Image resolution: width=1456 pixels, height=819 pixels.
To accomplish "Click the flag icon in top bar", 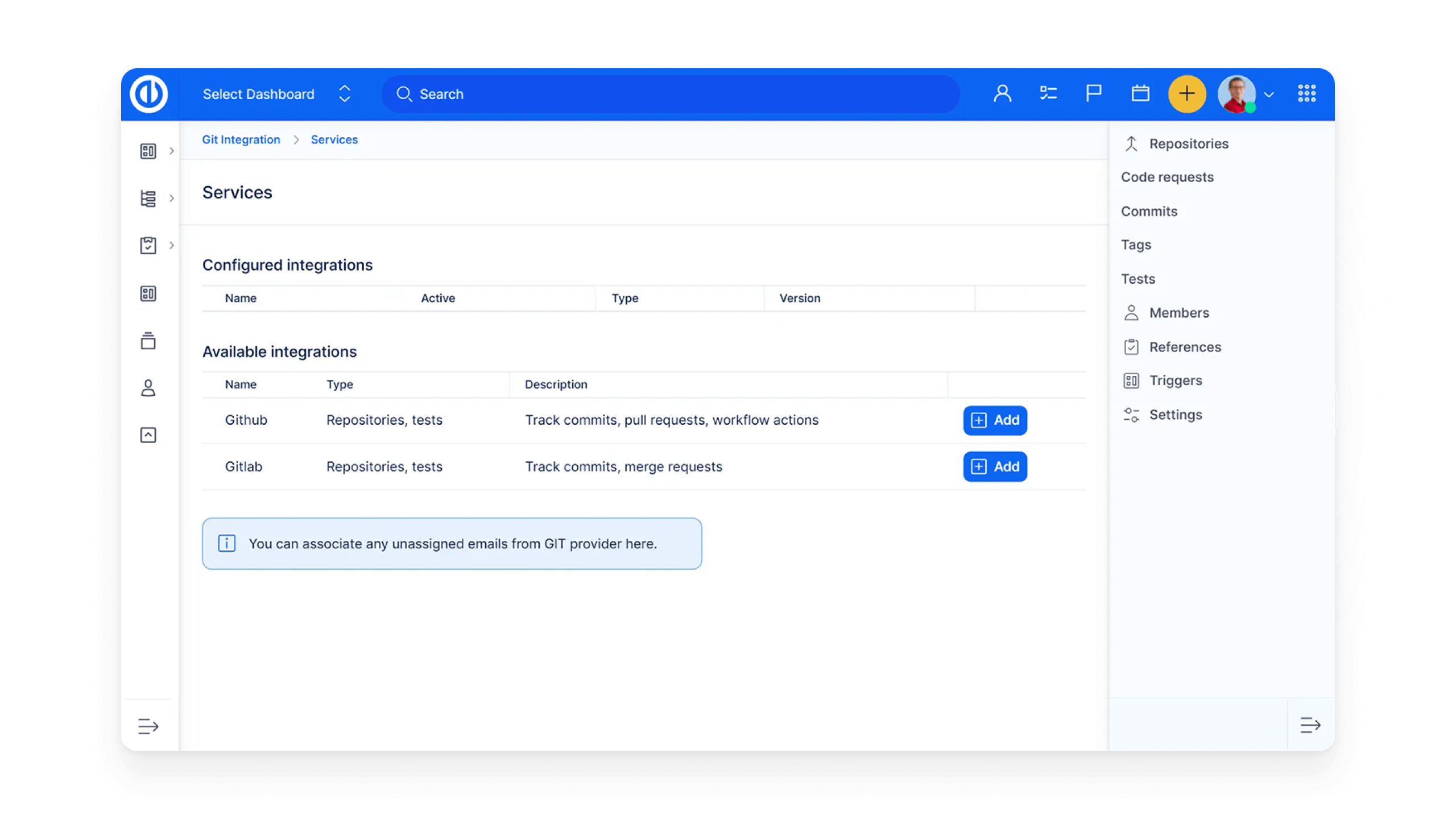I will point(1093,94).
